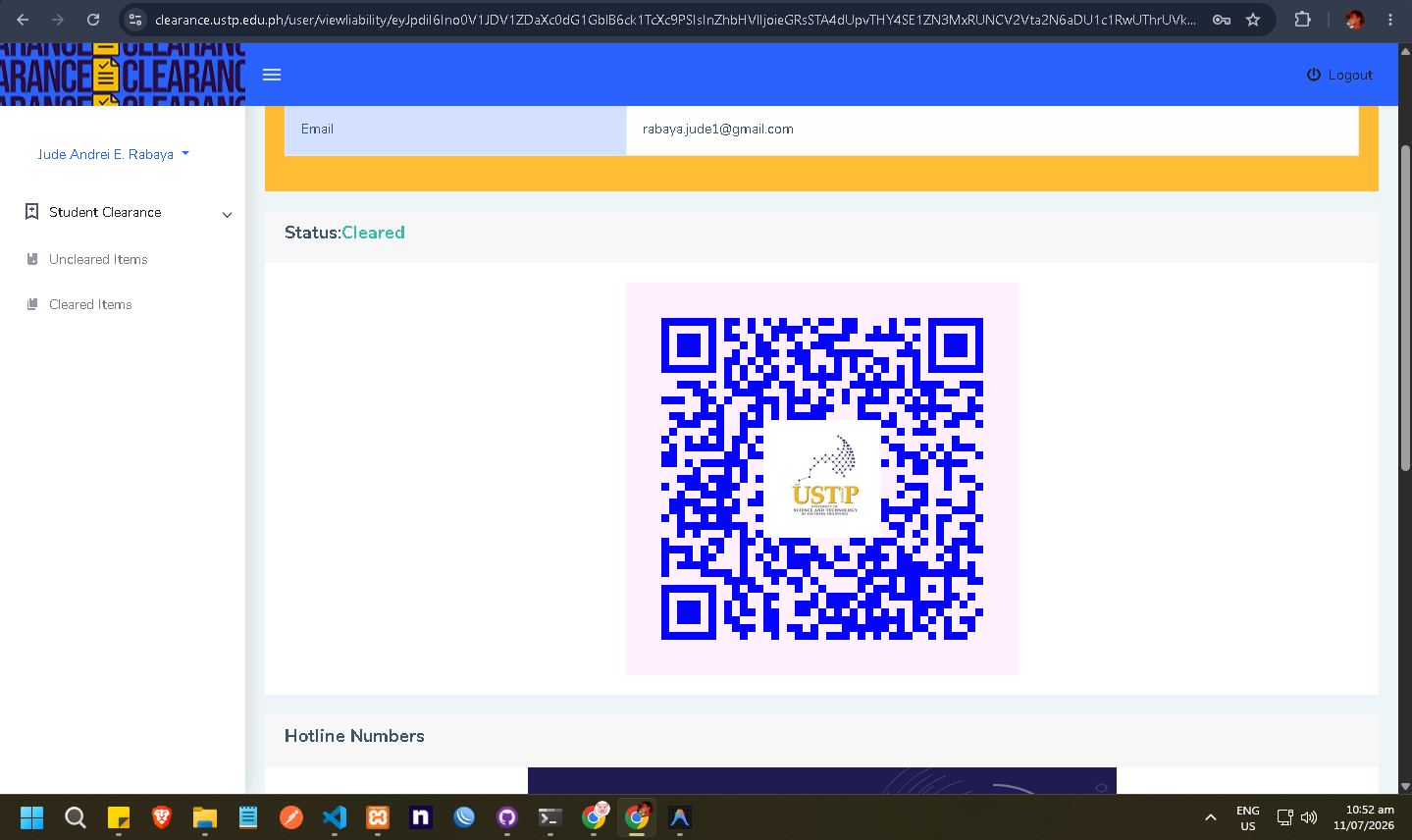Go back to the previous page
Image resolution: width=1412 pixels, height=840 pixels.
(x=23, y=20)
